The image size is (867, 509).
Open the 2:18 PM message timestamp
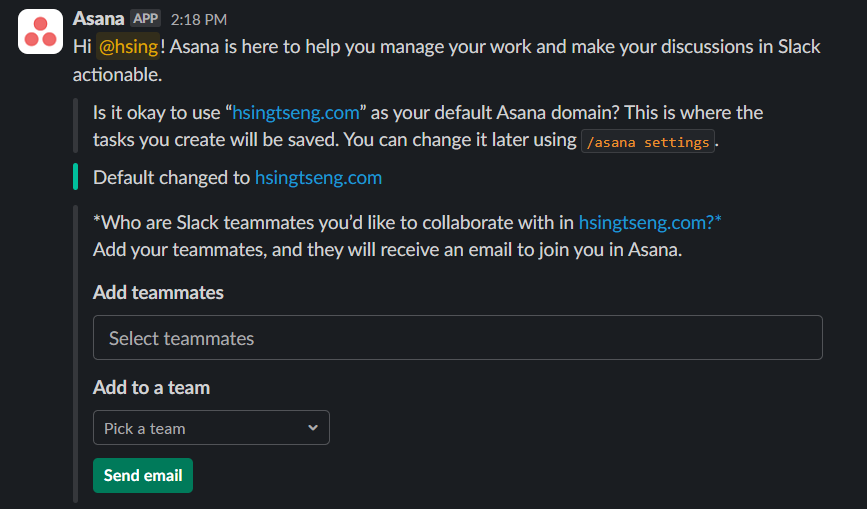199,20
